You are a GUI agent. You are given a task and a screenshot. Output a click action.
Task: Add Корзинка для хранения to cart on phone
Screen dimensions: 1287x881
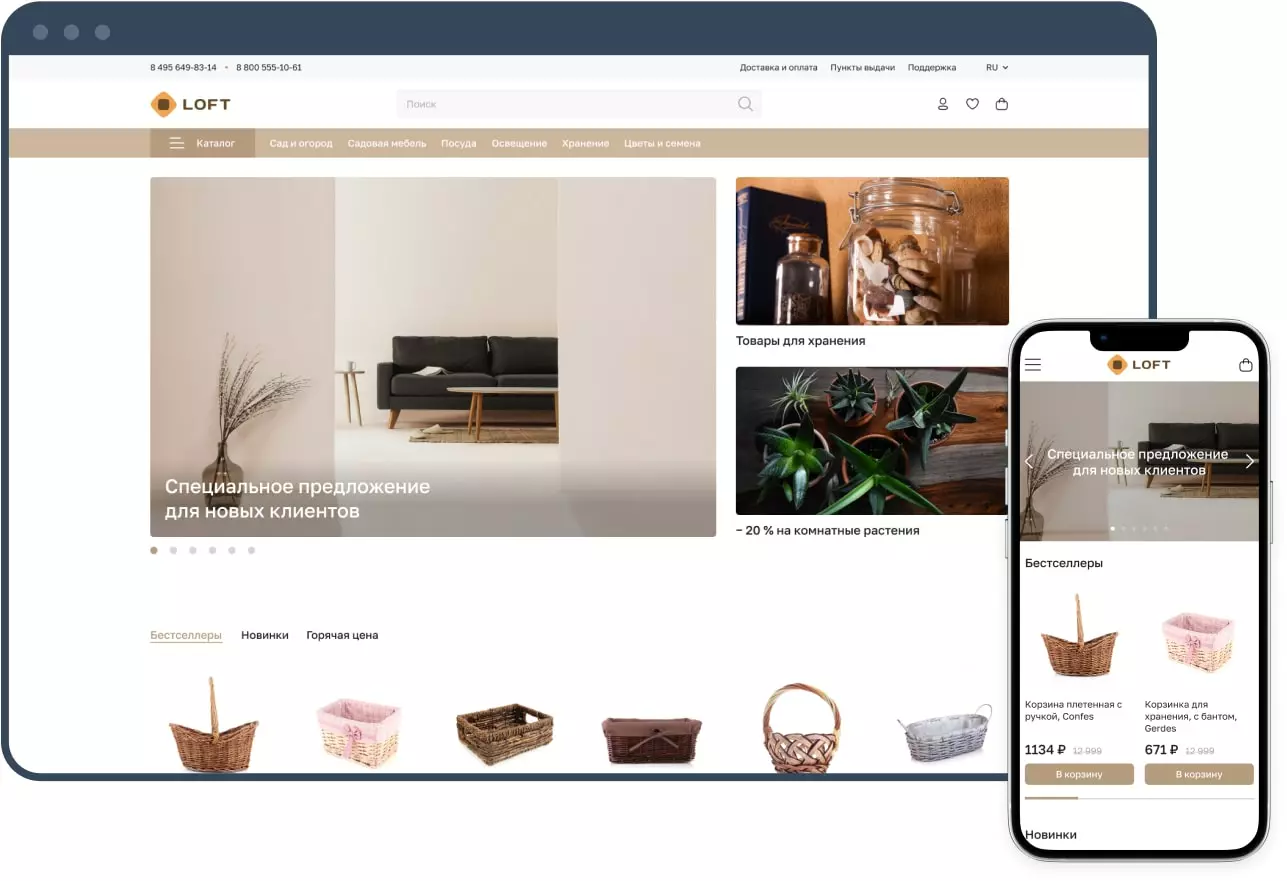pyautogui.click(x=1199, y=774)
